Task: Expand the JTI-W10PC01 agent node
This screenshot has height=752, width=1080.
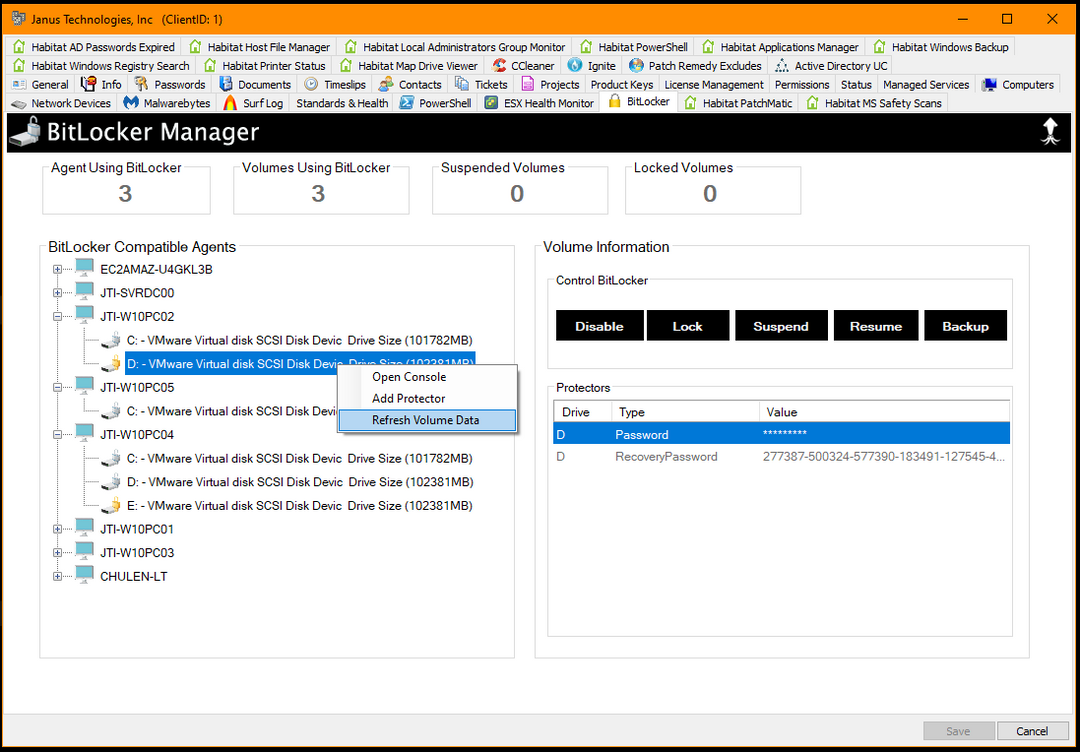Action: [57, 529]
